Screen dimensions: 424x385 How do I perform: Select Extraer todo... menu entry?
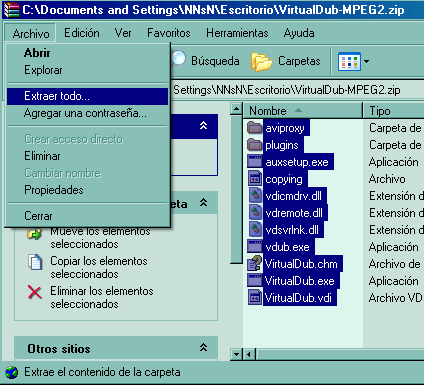pyautogui.click(x=87, y=96)
